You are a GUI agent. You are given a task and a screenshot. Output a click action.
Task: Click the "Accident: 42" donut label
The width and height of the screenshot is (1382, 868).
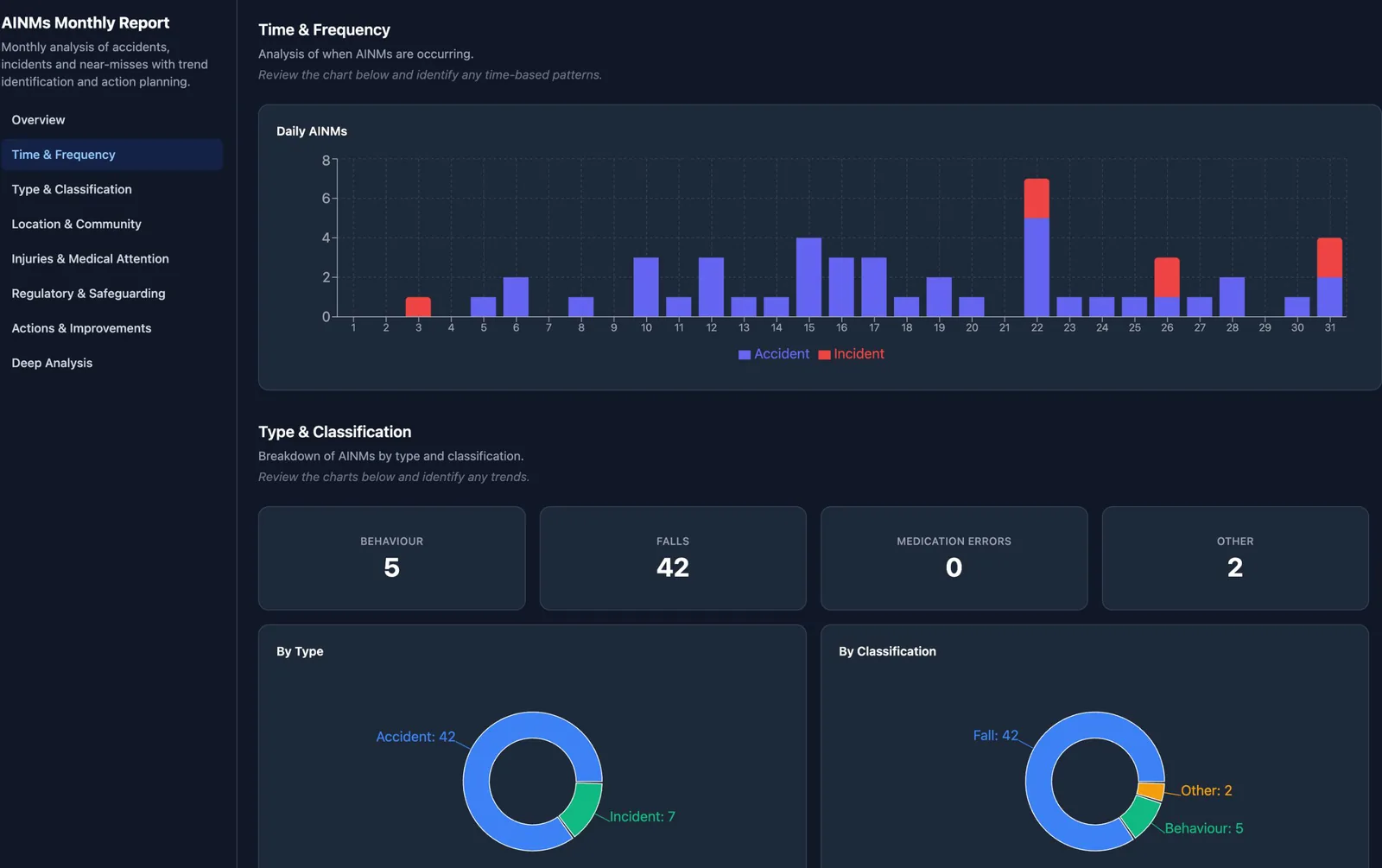pos(415,737)
